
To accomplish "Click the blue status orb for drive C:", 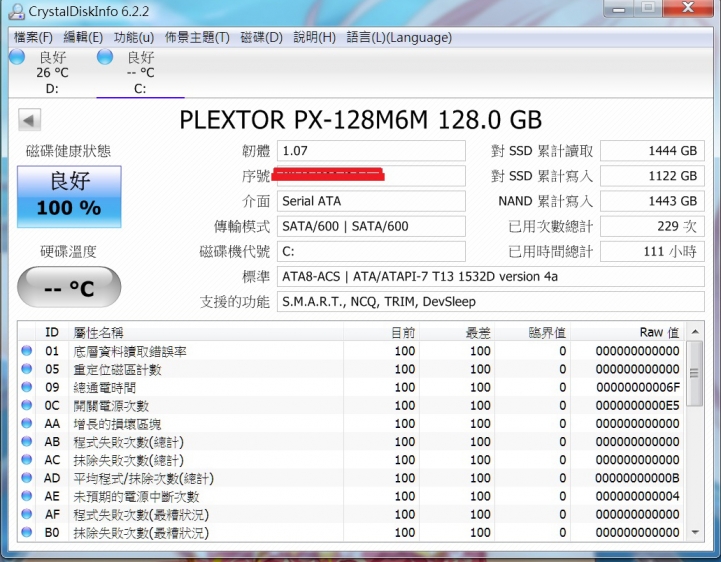I will pyautogui.click(x=105, y=57).
